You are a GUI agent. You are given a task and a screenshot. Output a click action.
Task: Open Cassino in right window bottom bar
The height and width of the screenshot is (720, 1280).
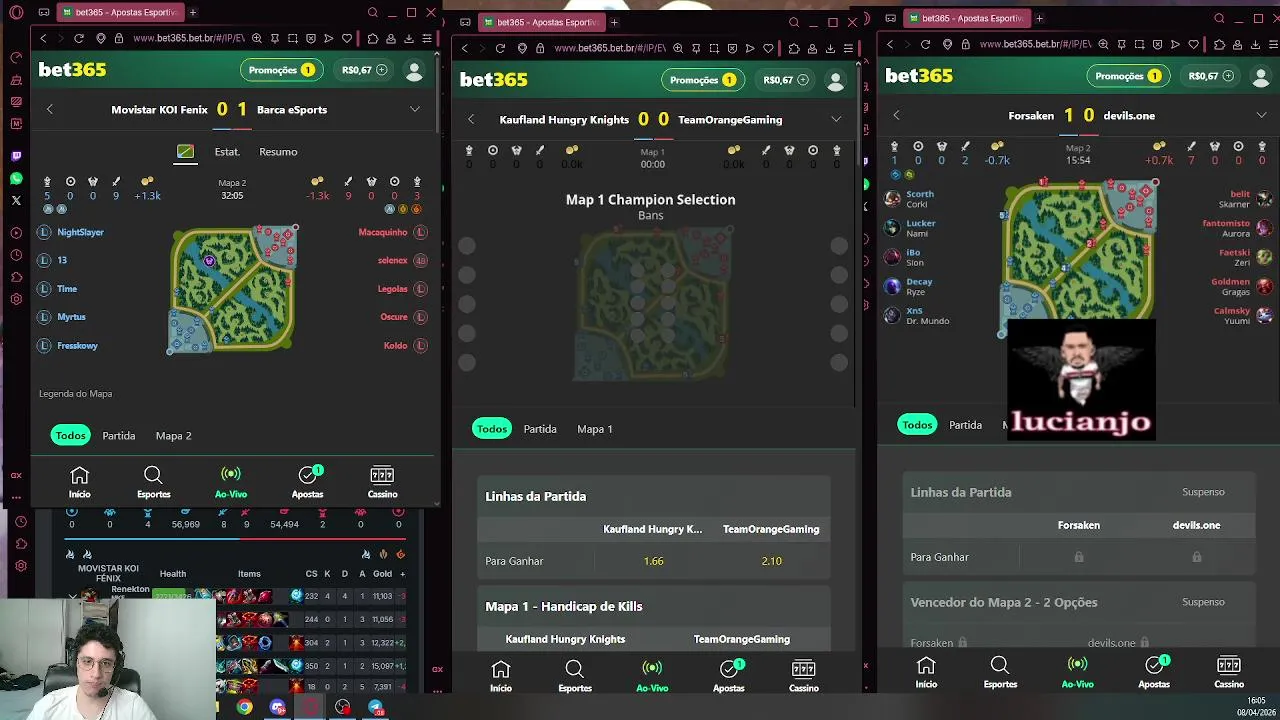(1229, 672)
